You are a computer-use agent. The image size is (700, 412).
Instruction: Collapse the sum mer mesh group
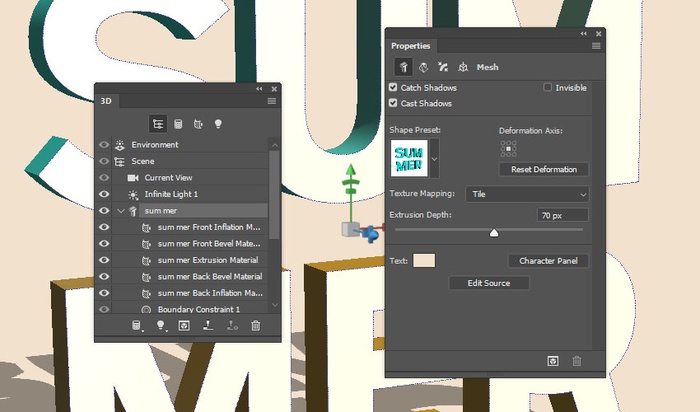pyautogui.click(x=121, y=211)
